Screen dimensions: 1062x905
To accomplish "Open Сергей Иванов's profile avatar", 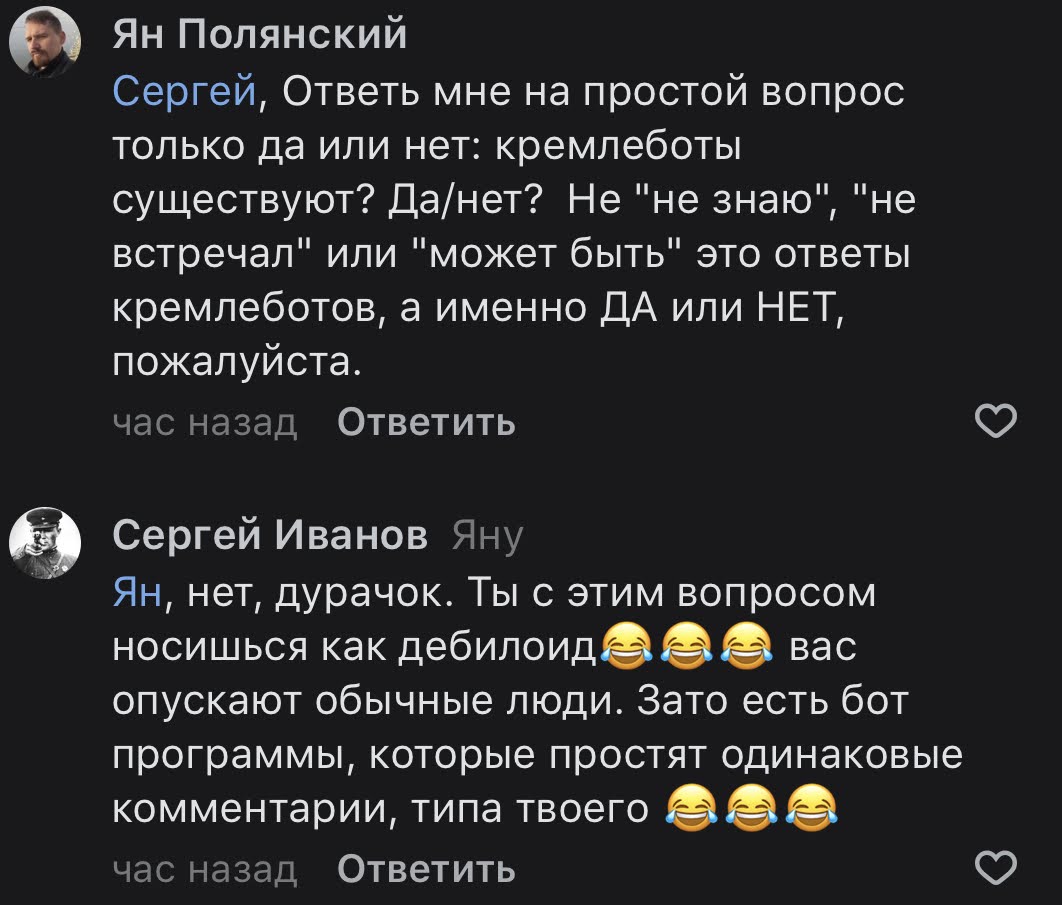I will (46, 540).
